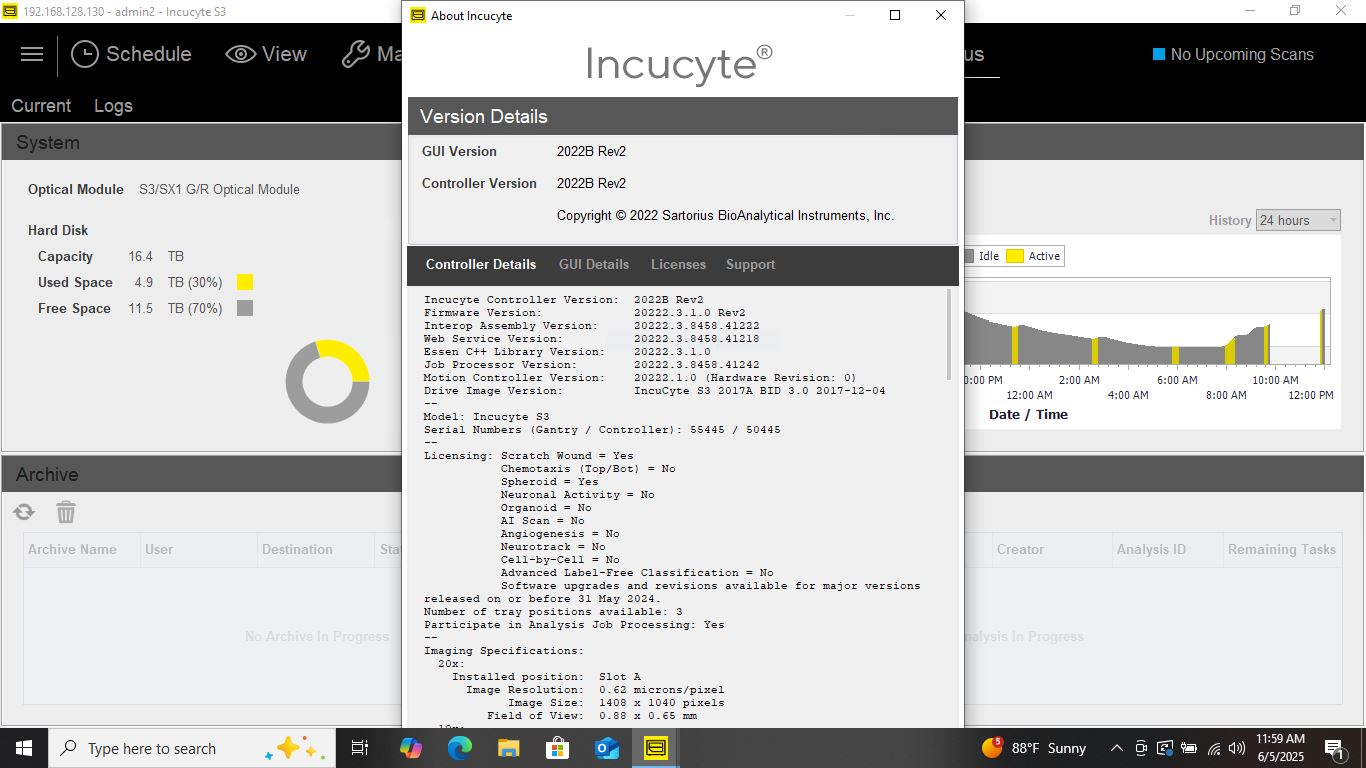Click the yellow Used Space swatch
Image resolution: width=1366 pixels, height=768 pixels.
coord(245,282)
